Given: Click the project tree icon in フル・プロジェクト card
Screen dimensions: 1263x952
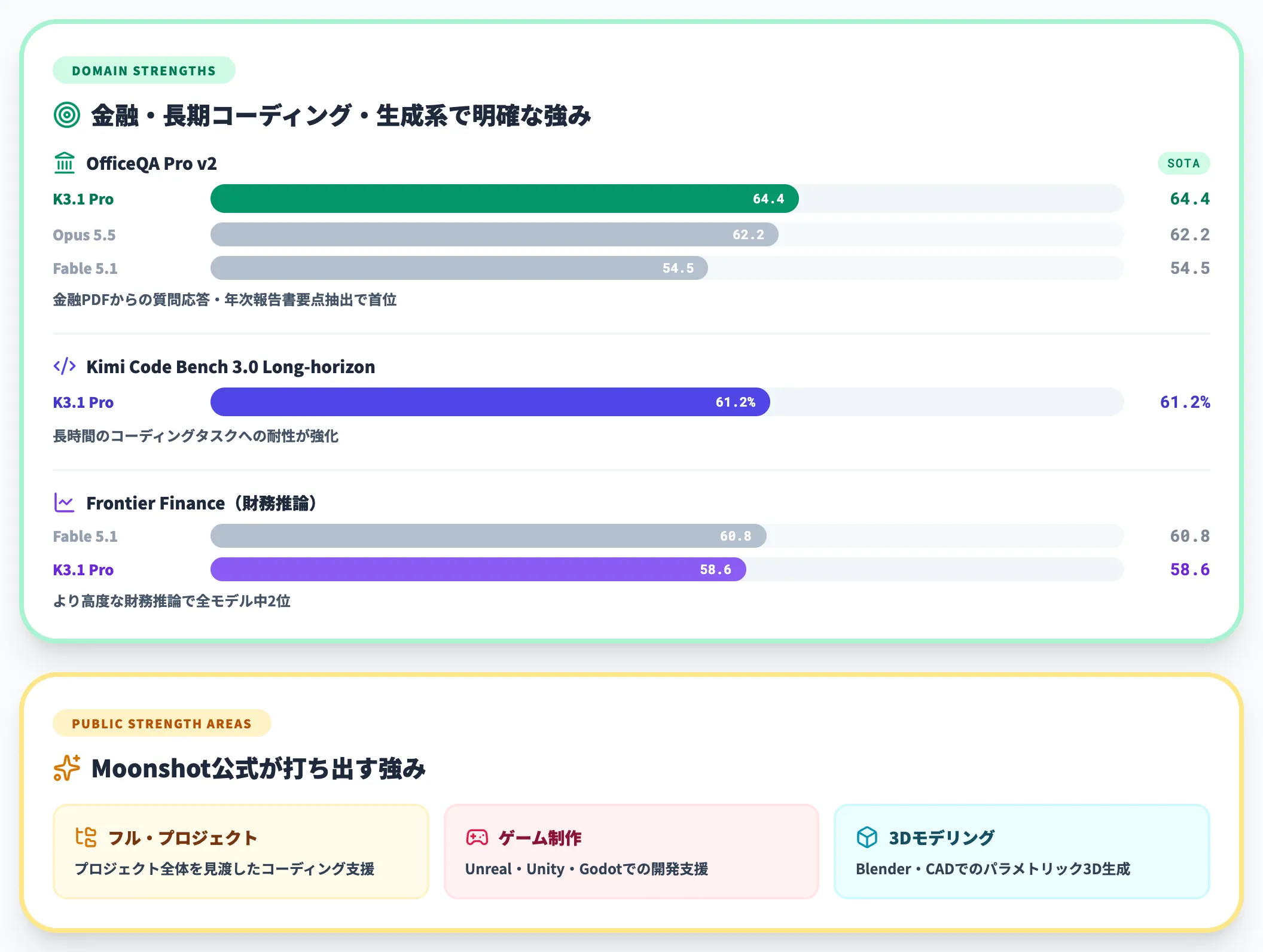Looking at the screenshot, I should (86, 837).
